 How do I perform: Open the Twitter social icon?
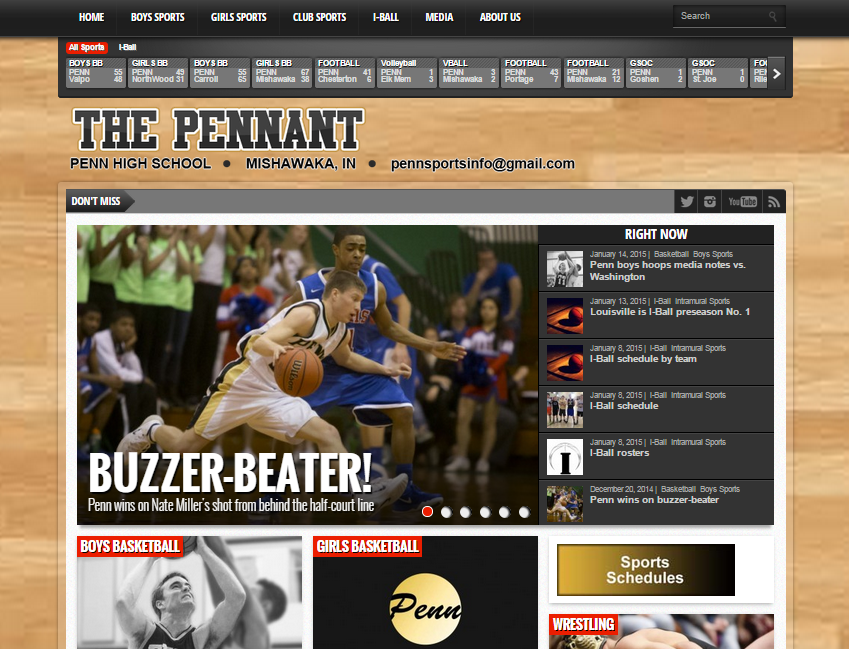click(687, 201)
